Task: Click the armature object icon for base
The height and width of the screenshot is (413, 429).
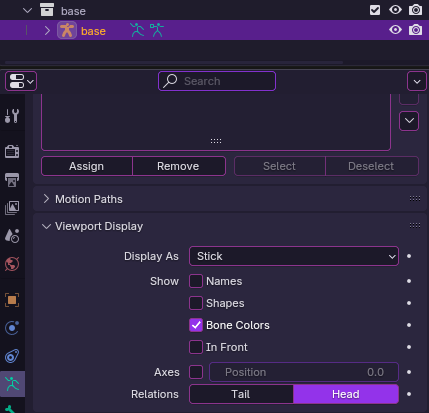Action: tap(67, 30)
